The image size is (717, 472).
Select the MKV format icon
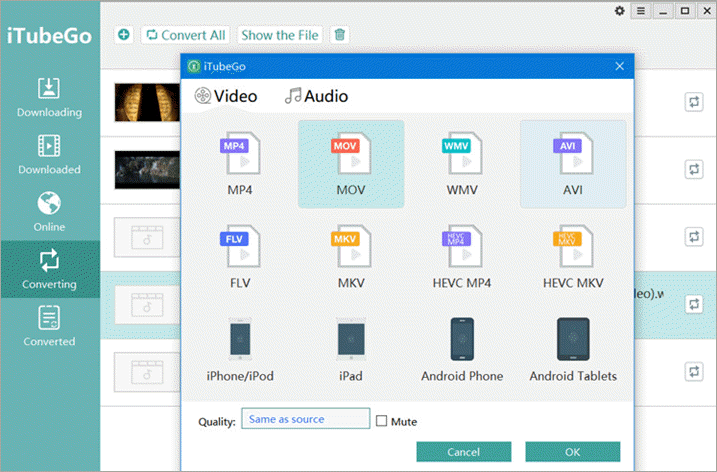351,246
